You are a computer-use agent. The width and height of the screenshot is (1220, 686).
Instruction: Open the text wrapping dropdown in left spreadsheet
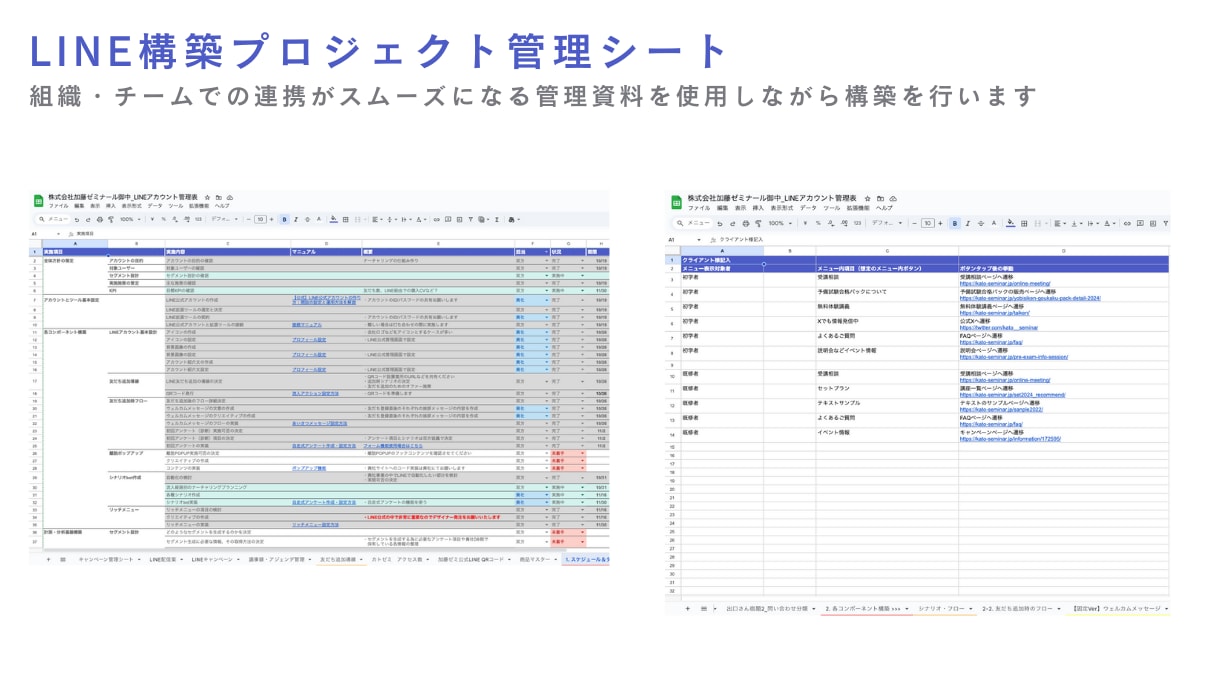pos(405,219)
